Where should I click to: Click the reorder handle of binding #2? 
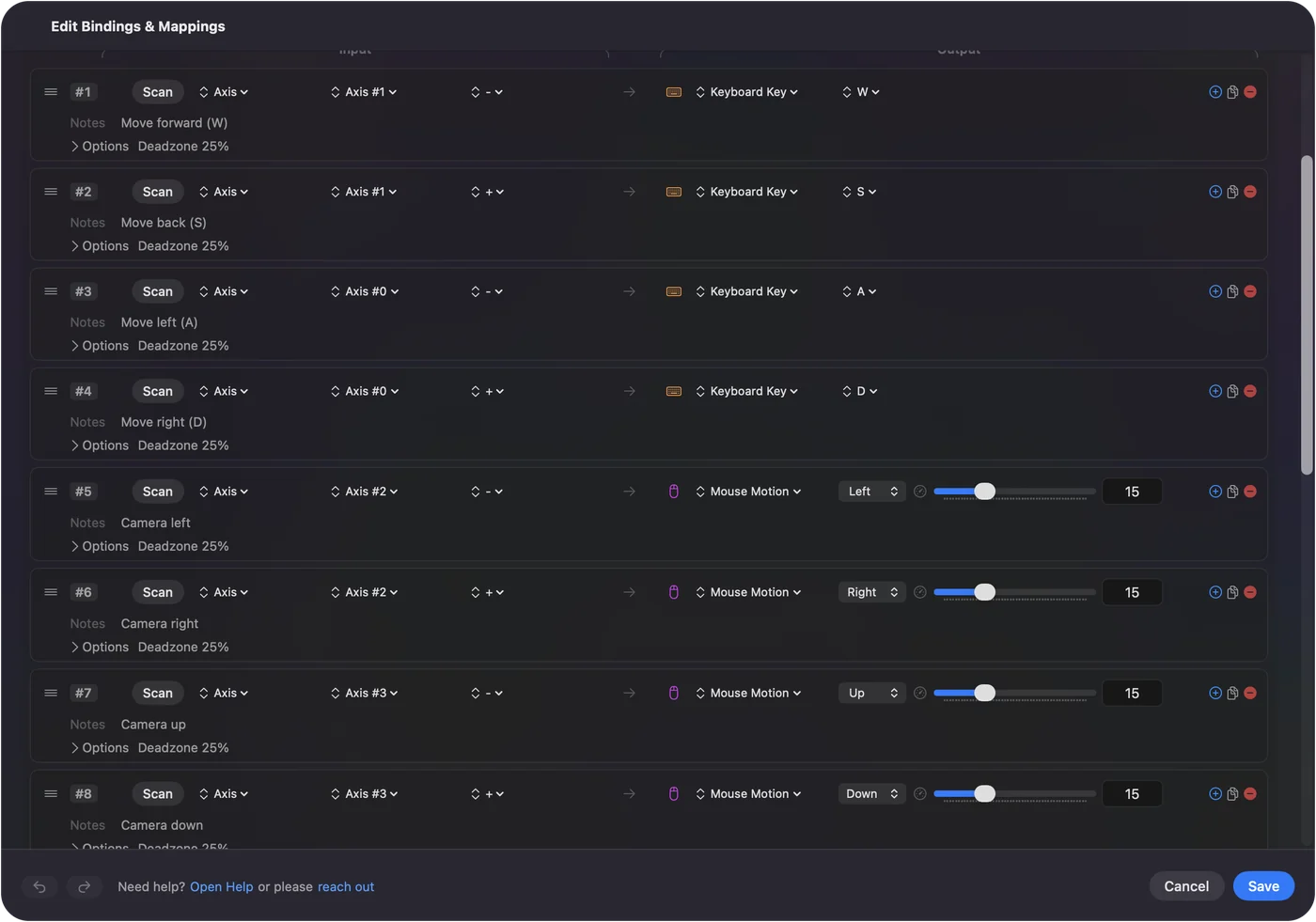pyautogui.click(x=51, y=192)
